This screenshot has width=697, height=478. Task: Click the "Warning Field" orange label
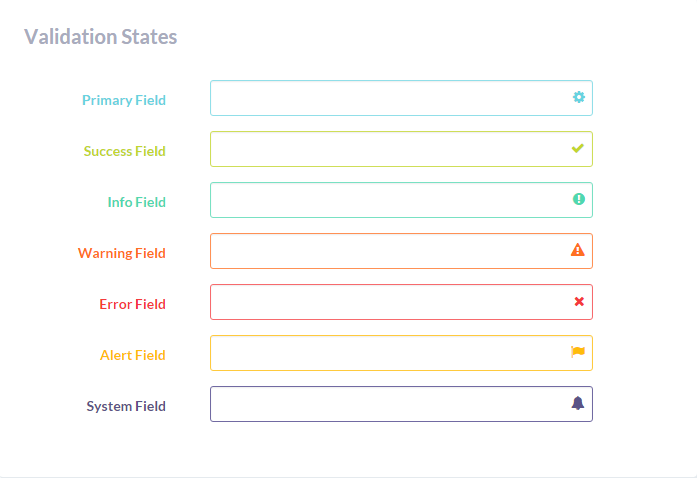122,253
